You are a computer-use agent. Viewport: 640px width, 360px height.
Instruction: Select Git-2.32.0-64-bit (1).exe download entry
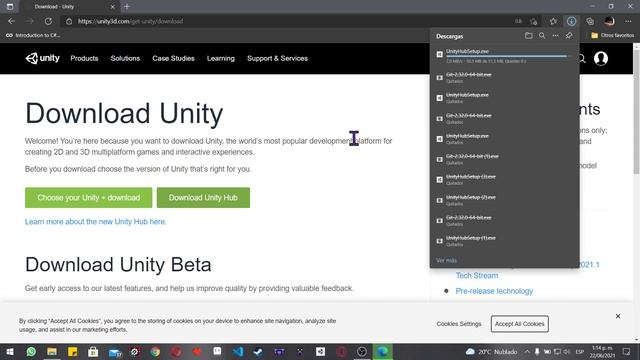[x=504, y=159]
